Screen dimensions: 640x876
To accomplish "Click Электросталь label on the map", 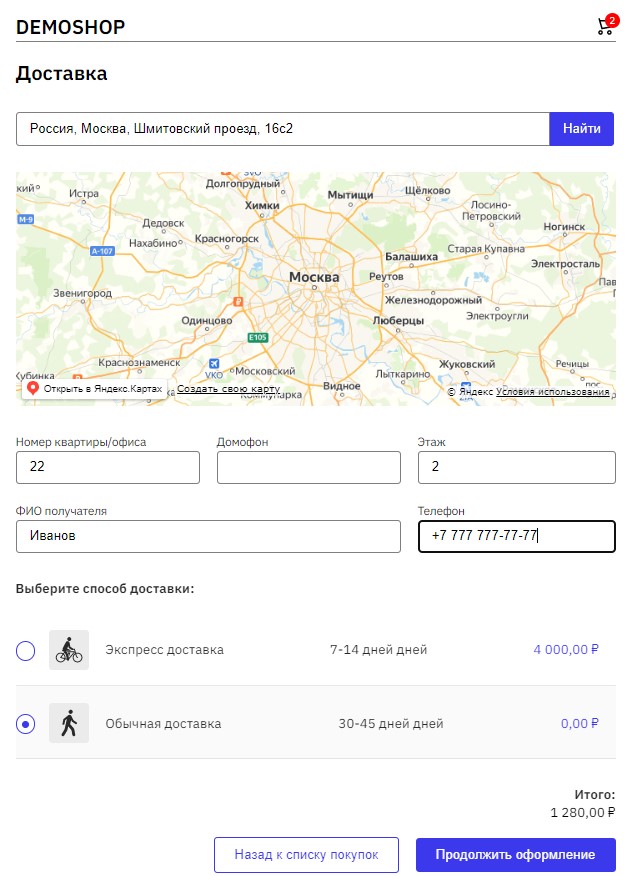I will tap(565, 263).
